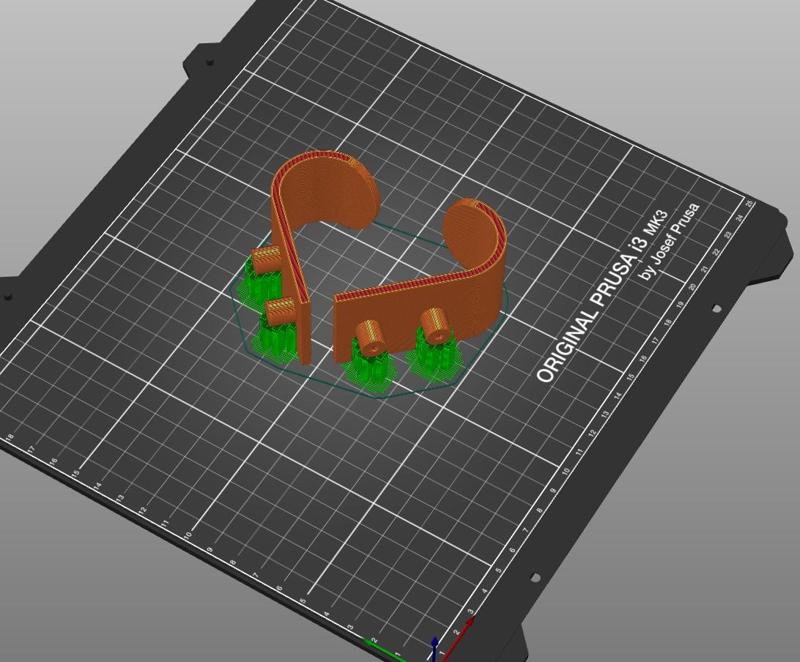Click the red X axis arrow at the origin
Image resolution: width=800 pixels, height=662 pixels.
click(457, 638)
